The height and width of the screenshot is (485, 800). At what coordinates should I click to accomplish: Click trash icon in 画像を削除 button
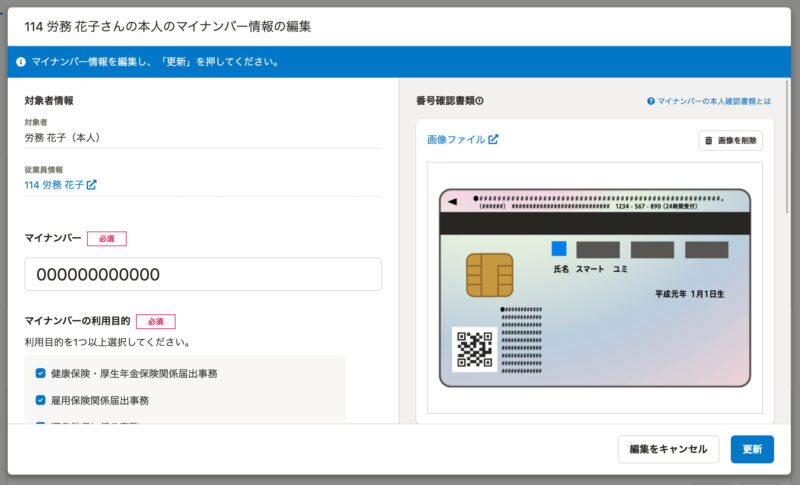[x=709, y=140]
